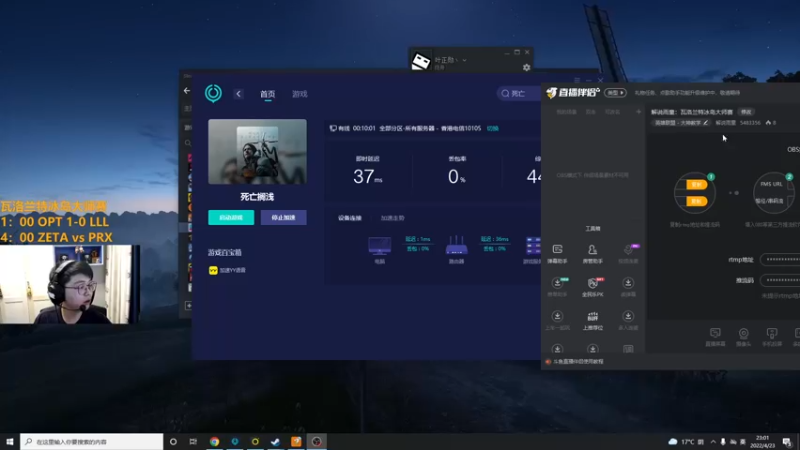800x450 pixels.
Task: Click the 游戏百宝箱 heading
Action: pyautogui.click(x=224, y=253)
